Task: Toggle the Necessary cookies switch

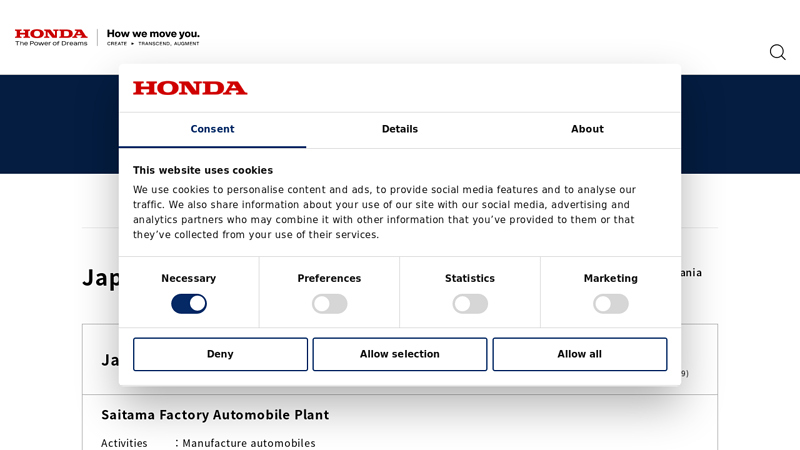Action: coord(189,304)
